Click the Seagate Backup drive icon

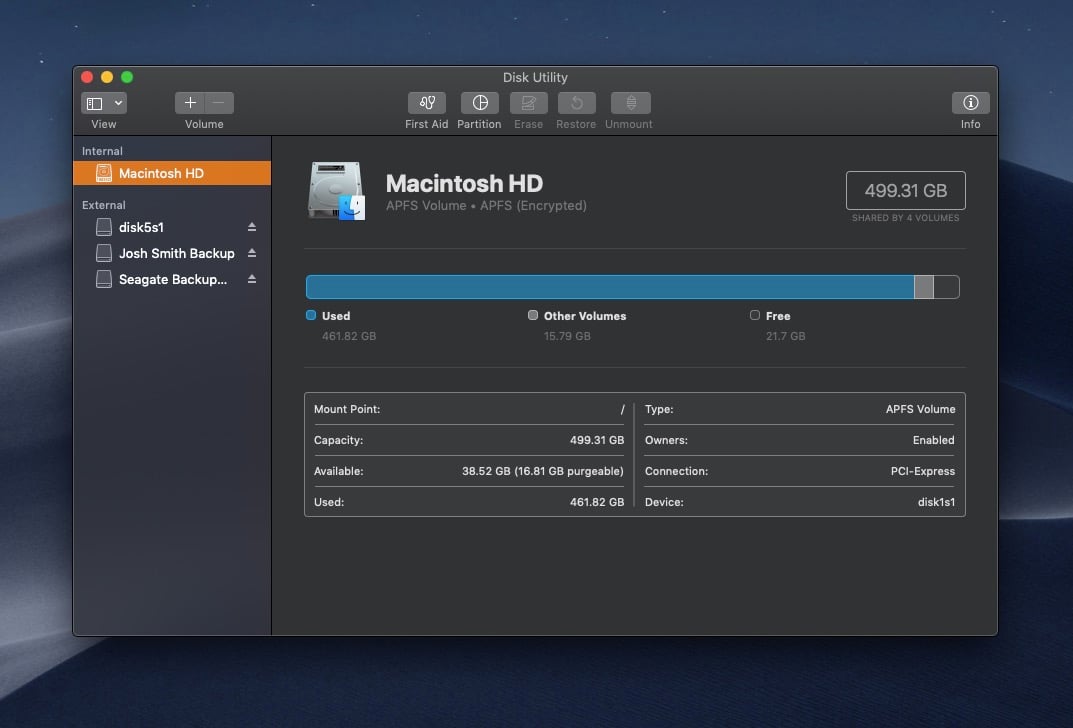(103, 279)
